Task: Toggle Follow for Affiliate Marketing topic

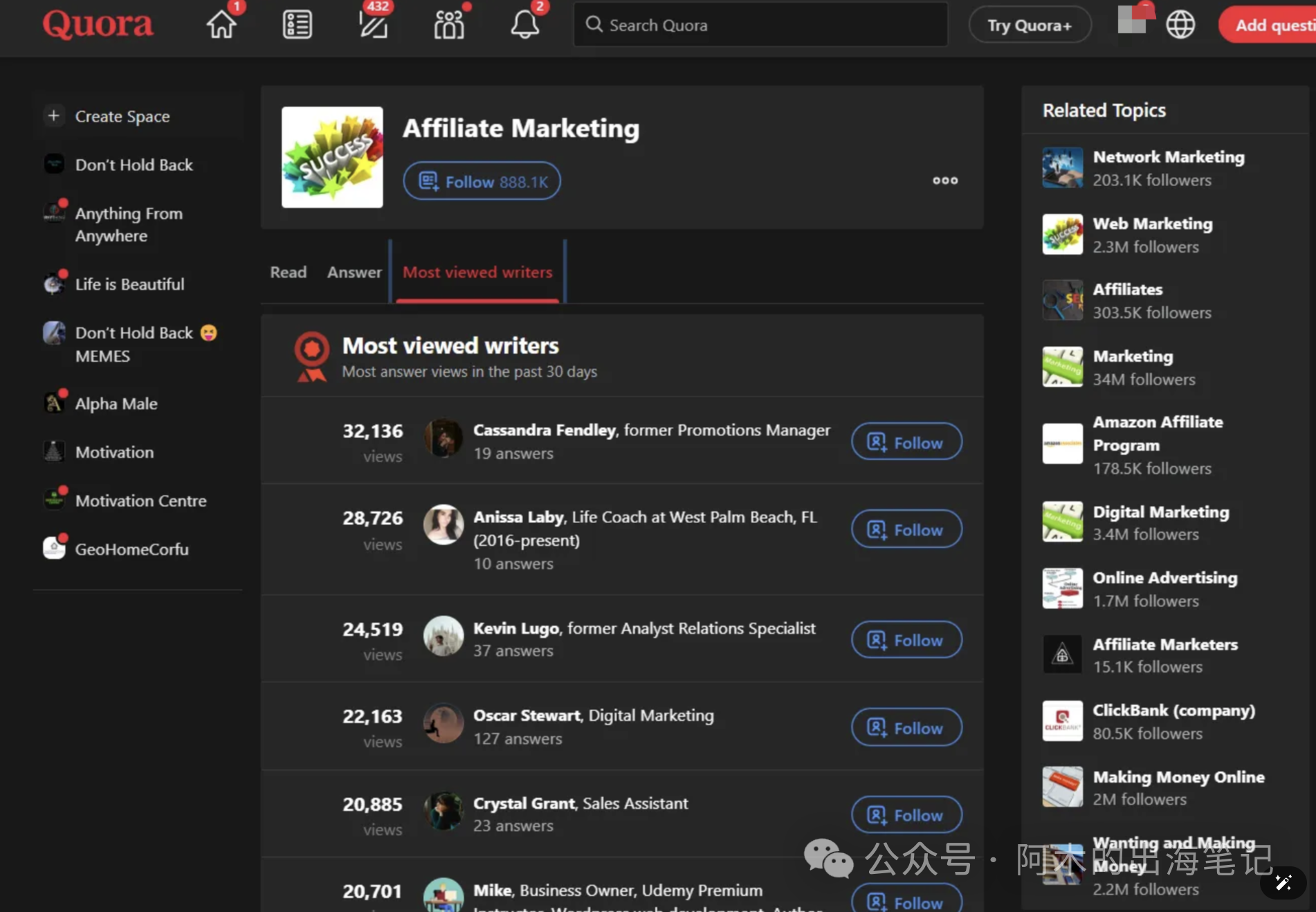Action: (482, 181)
